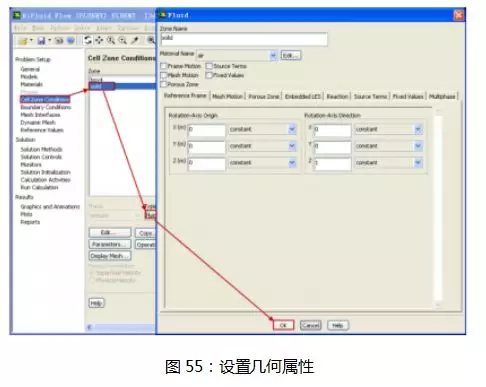
Task: Click the camera save-picture toolbar icon
Action: tap(59, 41)
